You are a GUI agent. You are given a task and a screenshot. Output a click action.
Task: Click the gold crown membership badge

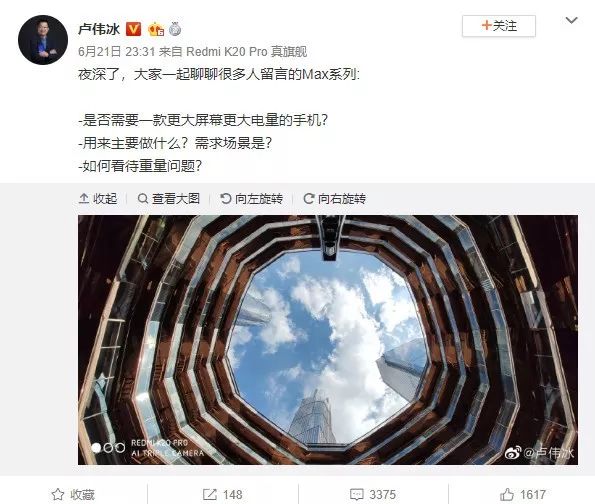point(156,29)
